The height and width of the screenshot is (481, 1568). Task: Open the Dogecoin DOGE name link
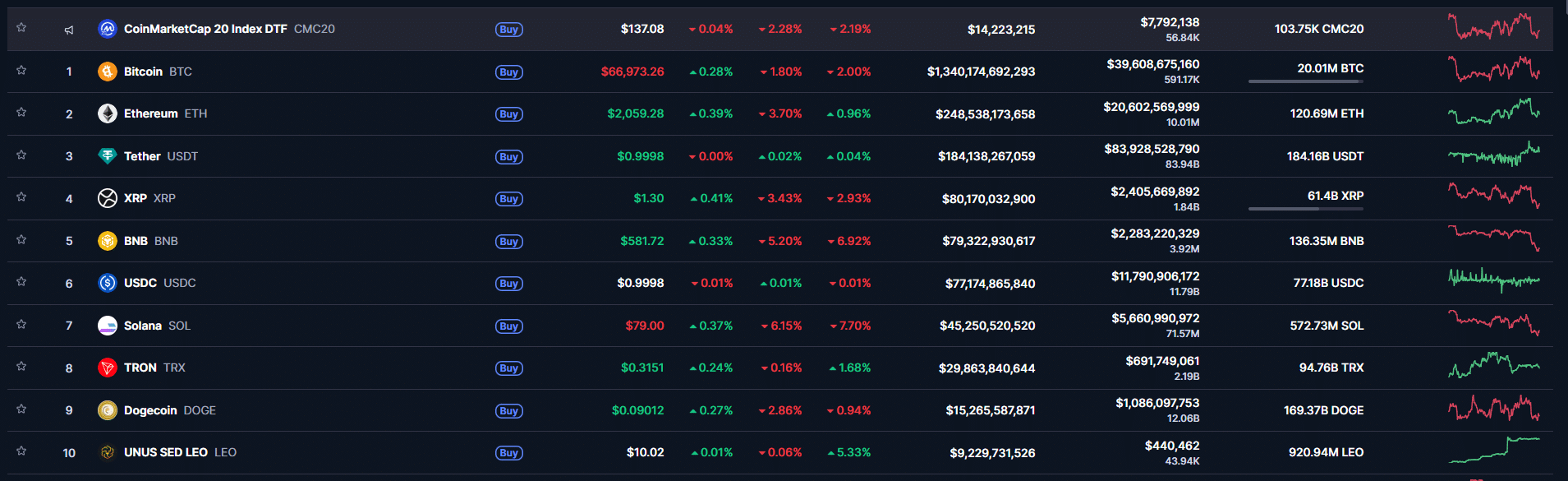click(170, 410)
